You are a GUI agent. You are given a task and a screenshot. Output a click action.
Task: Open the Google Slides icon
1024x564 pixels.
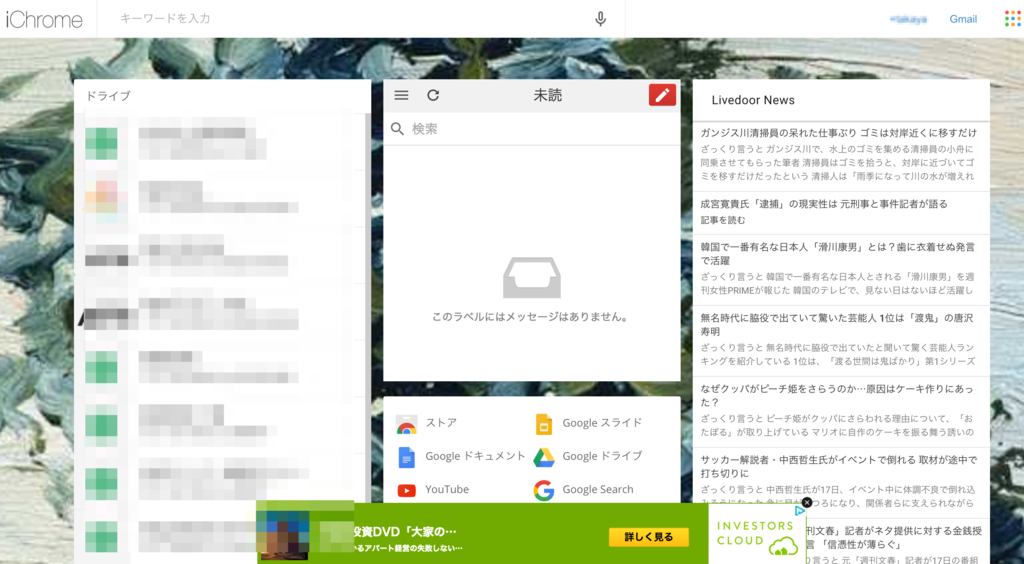pos(543,424)
